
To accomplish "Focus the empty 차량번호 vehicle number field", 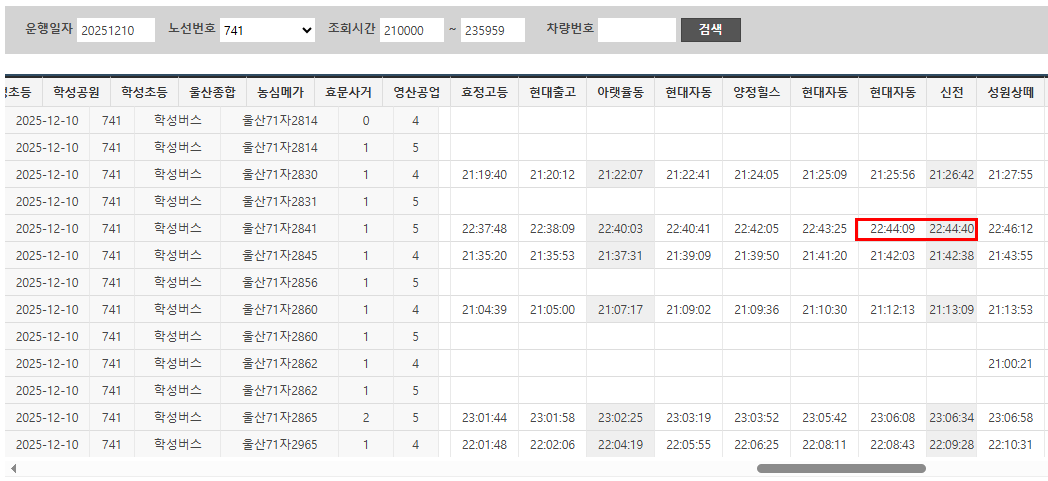I will 637,31.
